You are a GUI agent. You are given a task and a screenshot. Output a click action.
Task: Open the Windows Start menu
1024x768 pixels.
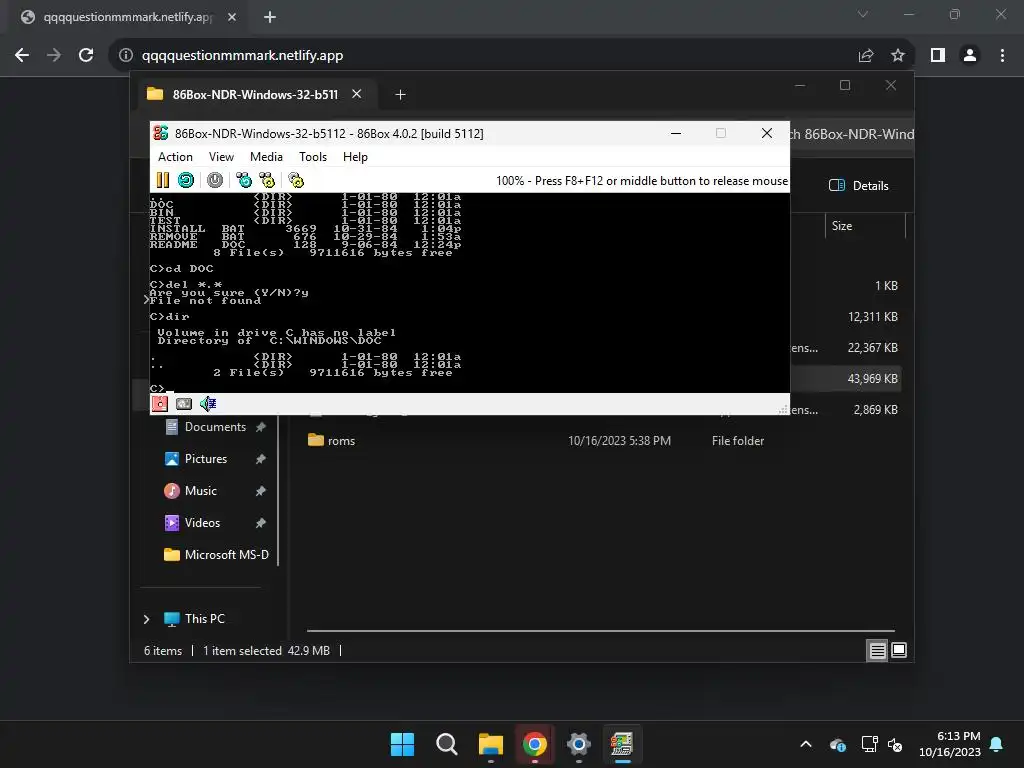[402, 744]
